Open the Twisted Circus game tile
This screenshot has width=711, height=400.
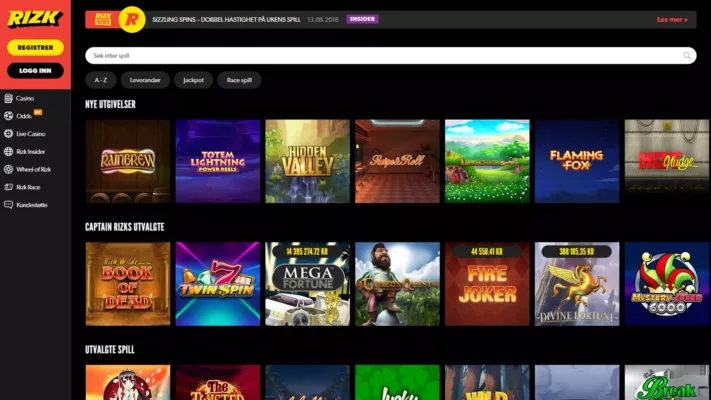click(x=218, y=382)
